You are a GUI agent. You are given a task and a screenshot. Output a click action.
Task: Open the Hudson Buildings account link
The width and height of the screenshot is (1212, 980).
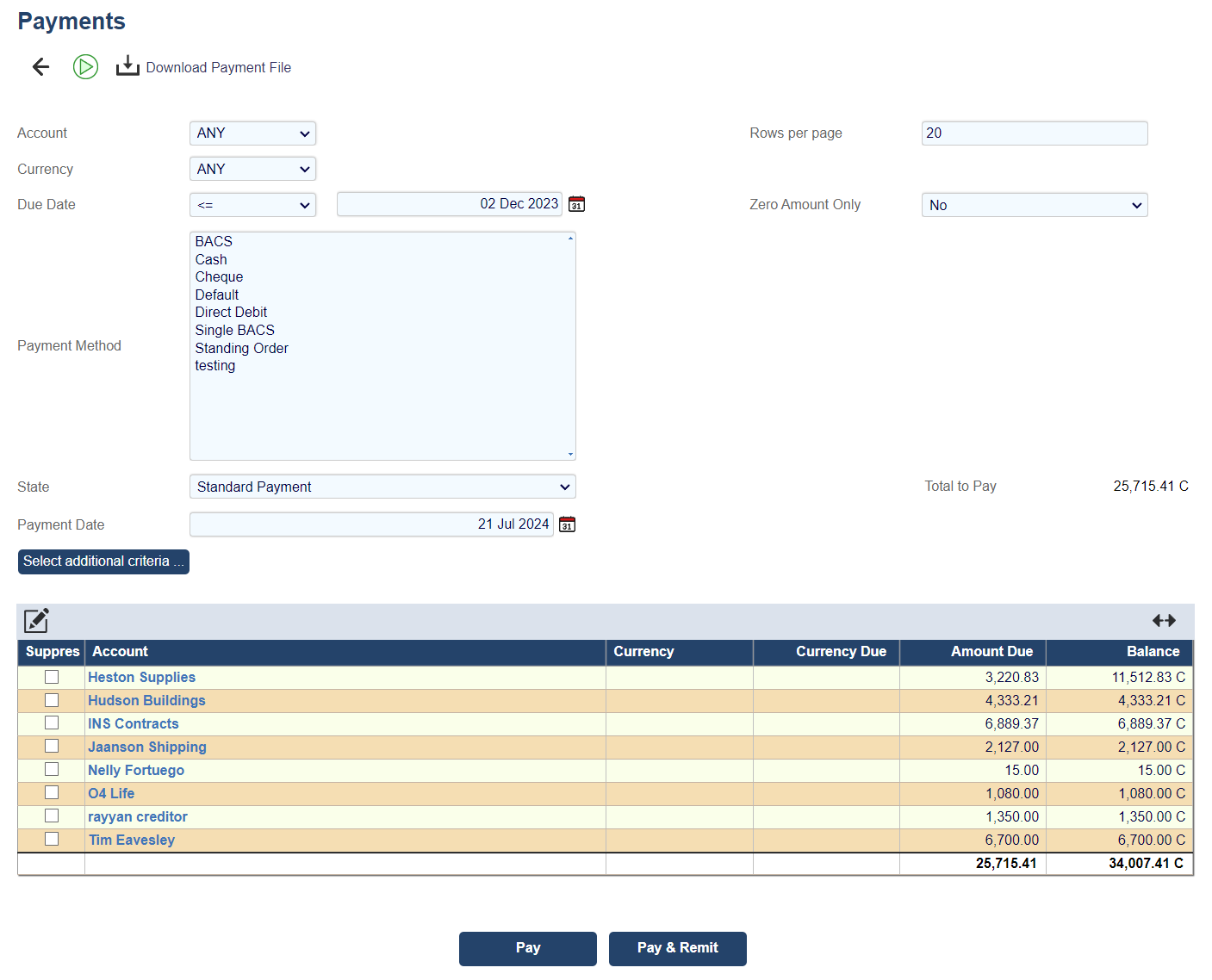146,701
